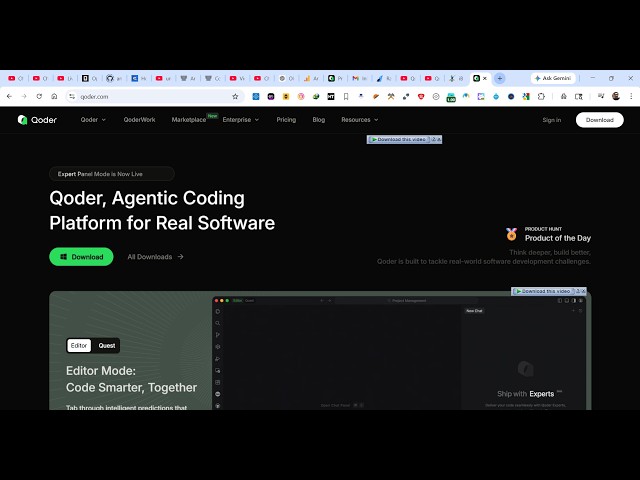The image size is (640, 480).
Task: Click the green Download button
Action: [81, 257]
